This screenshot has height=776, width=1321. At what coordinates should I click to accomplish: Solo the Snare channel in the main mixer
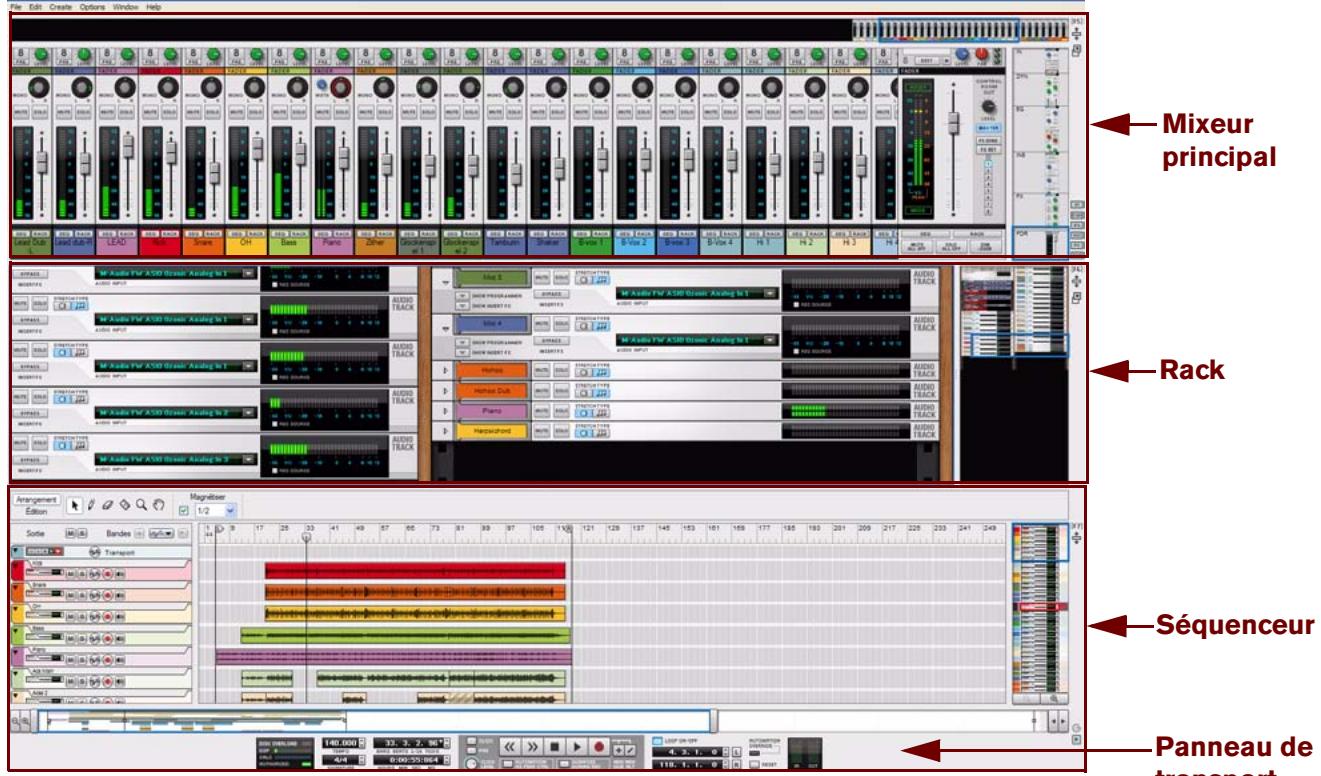pyautogui.click(x=214, y=112)
